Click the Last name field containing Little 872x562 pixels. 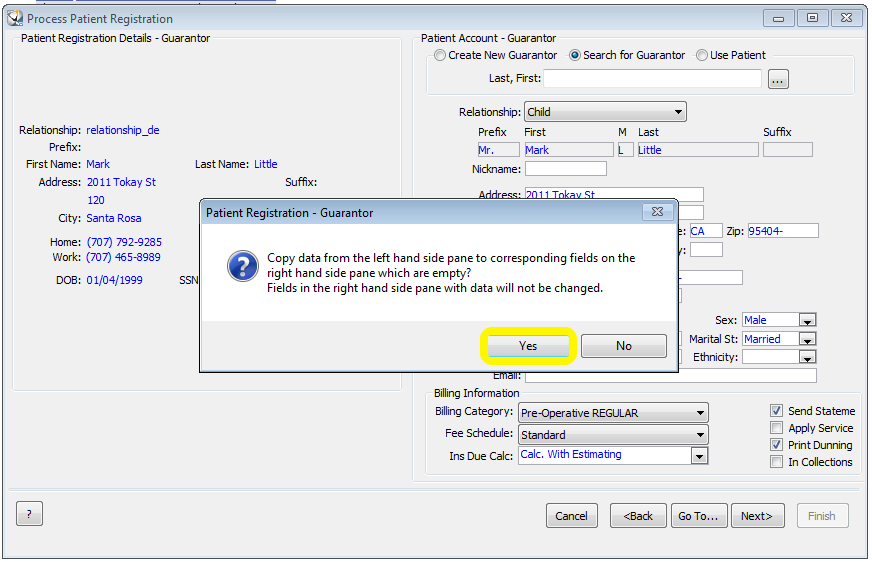click(x=698, y=150)
